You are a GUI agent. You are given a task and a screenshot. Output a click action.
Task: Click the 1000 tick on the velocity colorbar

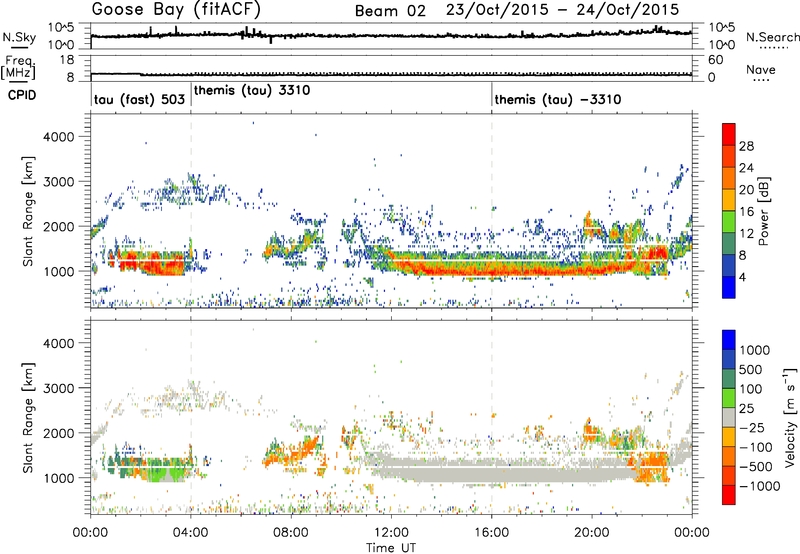pyautogui.click(x=755, y=350)
